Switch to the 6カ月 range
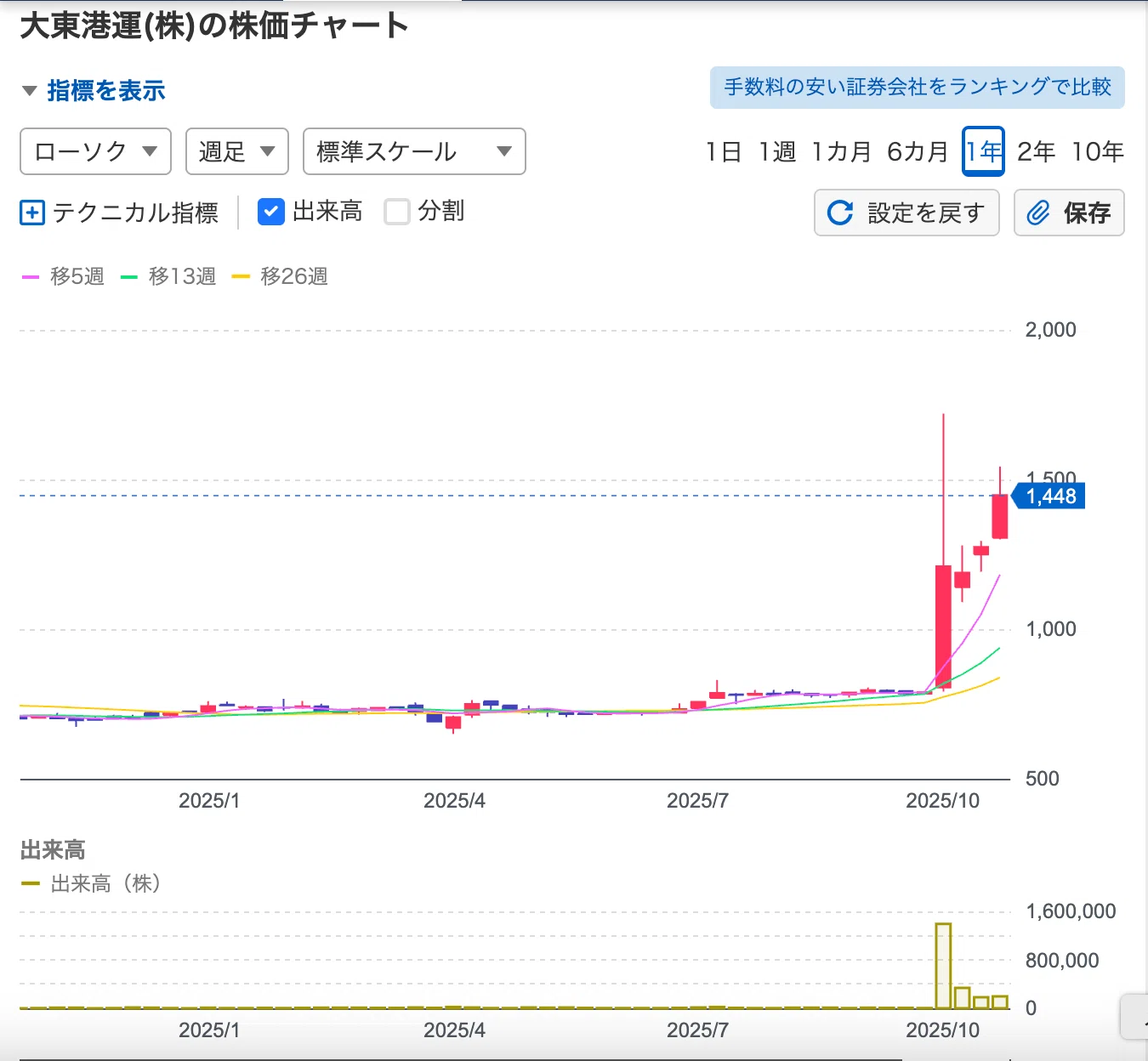Screen dimensions: 1148x1061 918,151
